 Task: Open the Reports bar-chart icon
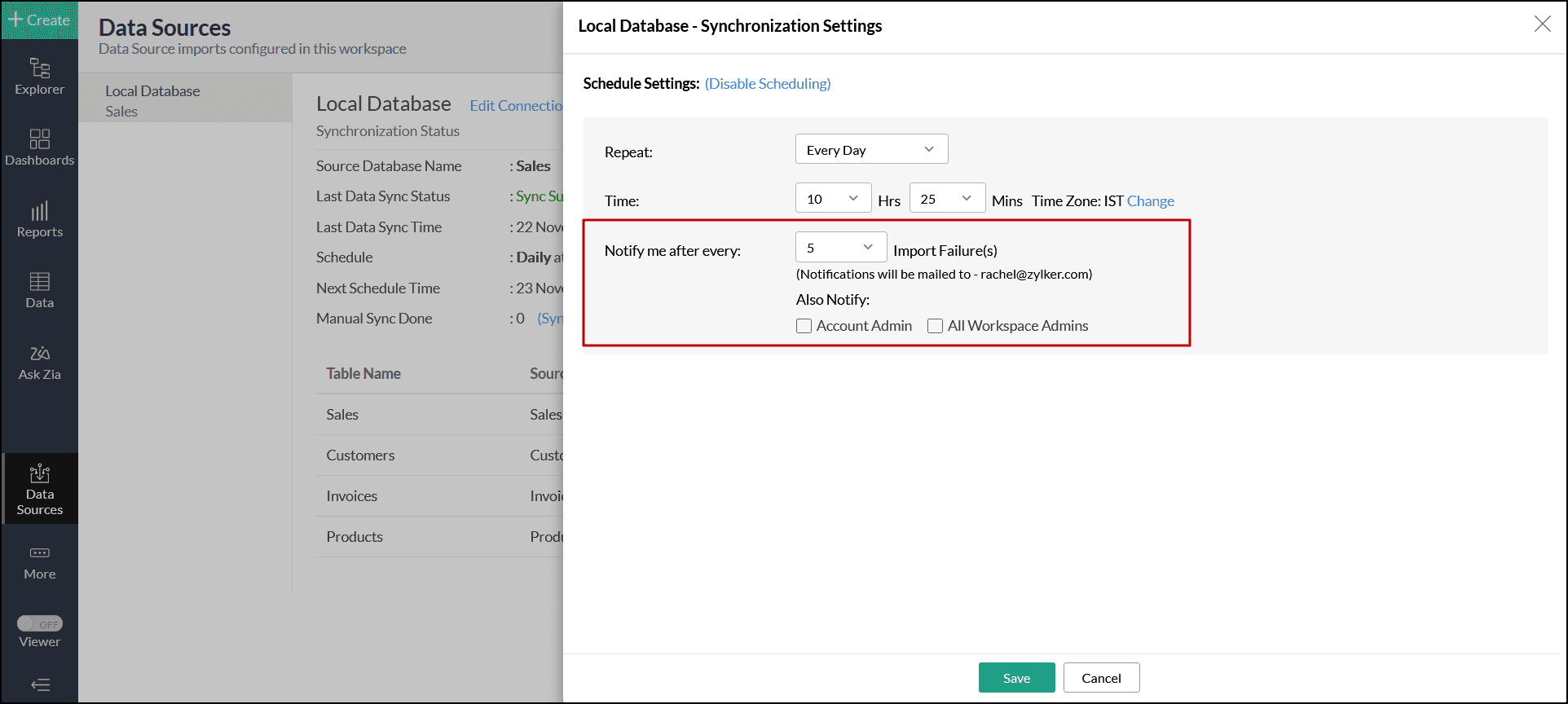[39, 219]
